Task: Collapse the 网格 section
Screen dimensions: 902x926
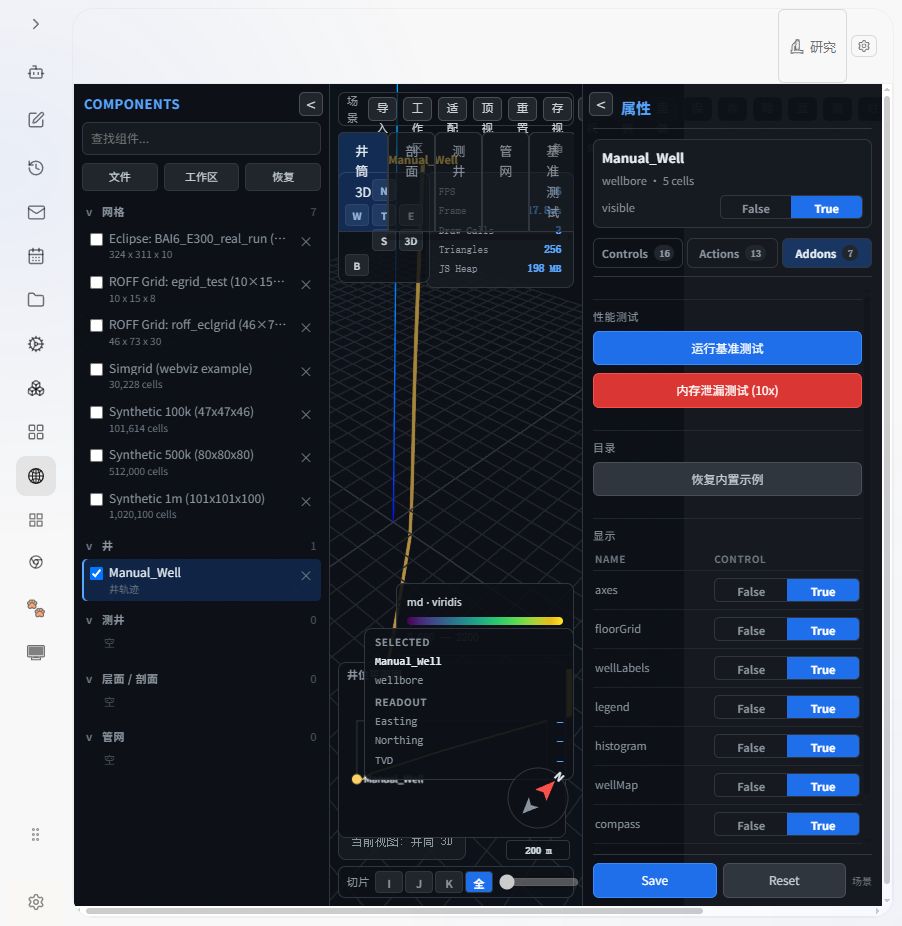Action: click(89, 213)
